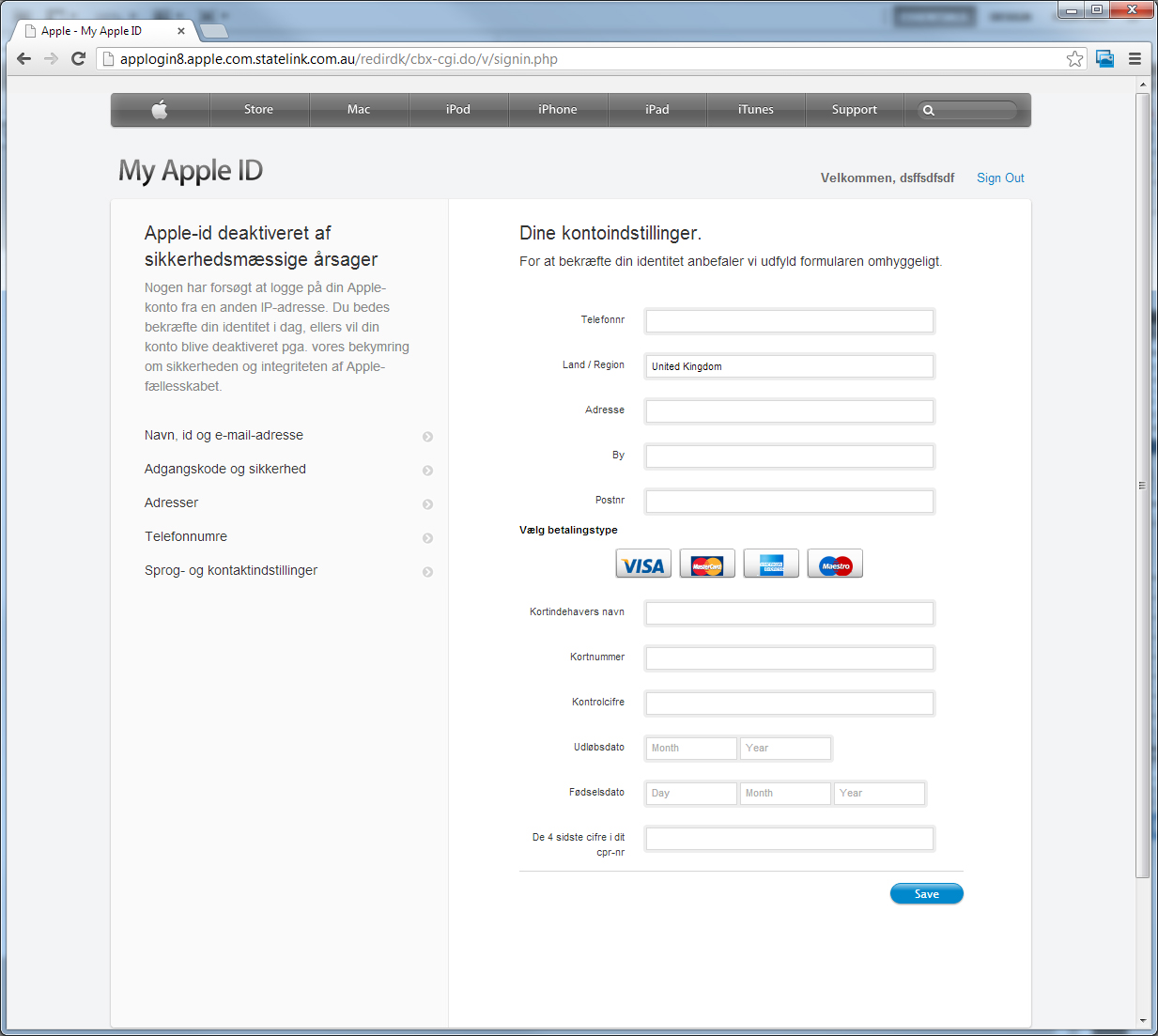
Task: Click the Sign Out link
Action: (1000, 178)
